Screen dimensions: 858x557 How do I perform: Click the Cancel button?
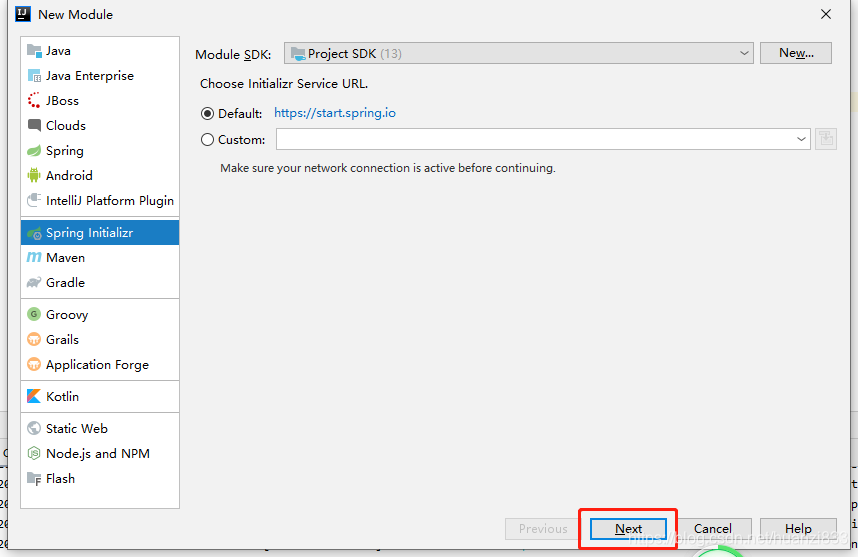coord(712,529)
